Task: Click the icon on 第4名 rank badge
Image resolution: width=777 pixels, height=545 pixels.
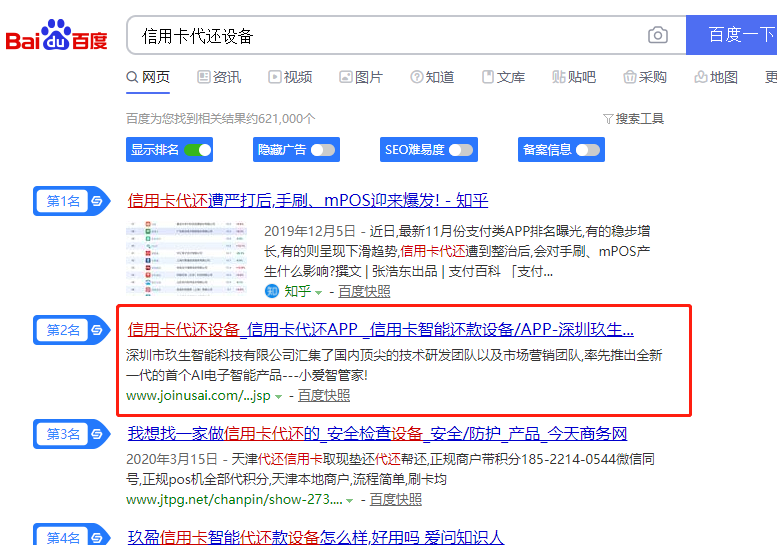Action: click(x=97, y=537)
